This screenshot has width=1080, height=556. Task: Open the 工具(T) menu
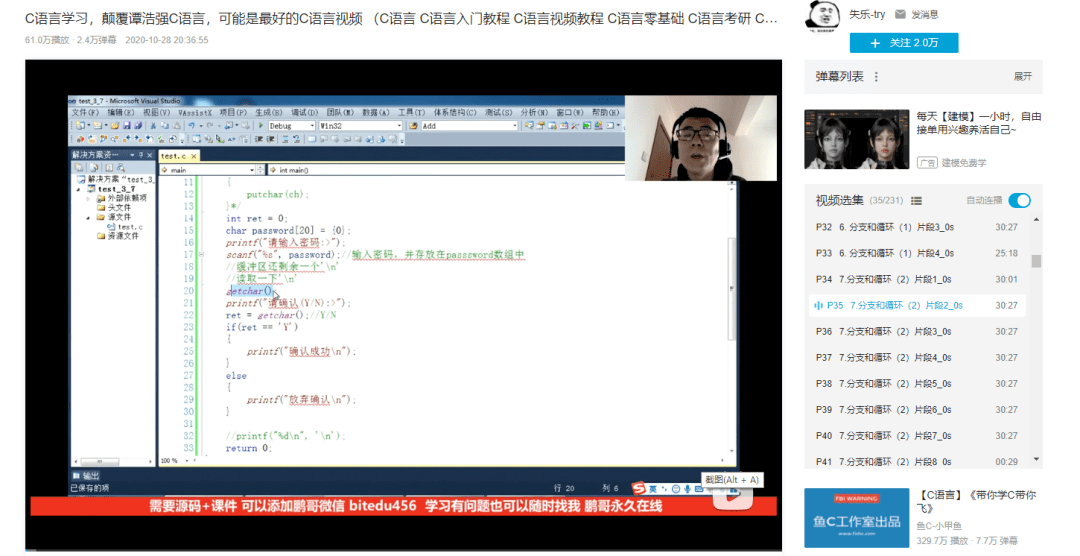[x=411, y=112]
